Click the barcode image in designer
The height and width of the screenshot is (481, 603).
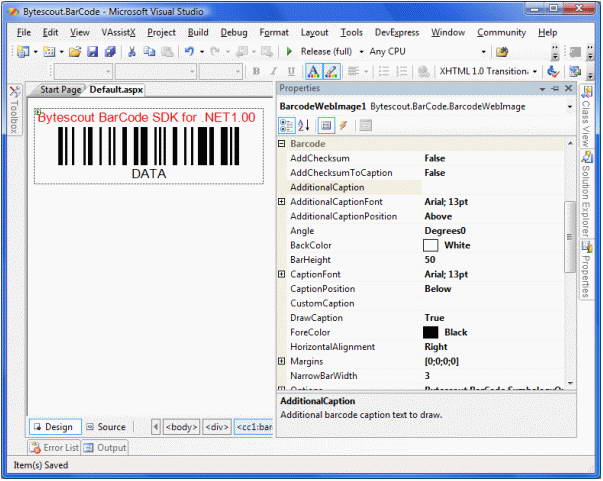click(x=149, y=146)
